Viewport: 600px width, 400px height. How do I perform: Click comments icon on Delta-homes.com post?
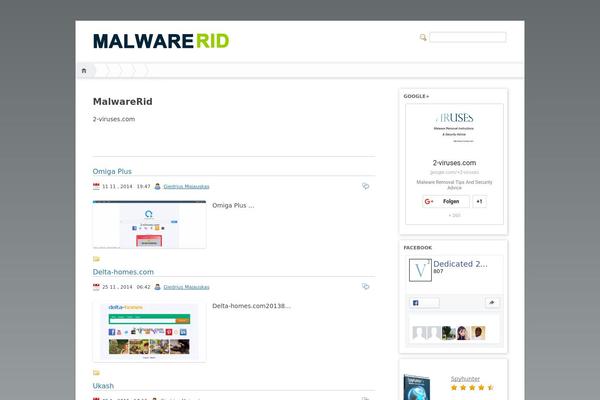365,286
